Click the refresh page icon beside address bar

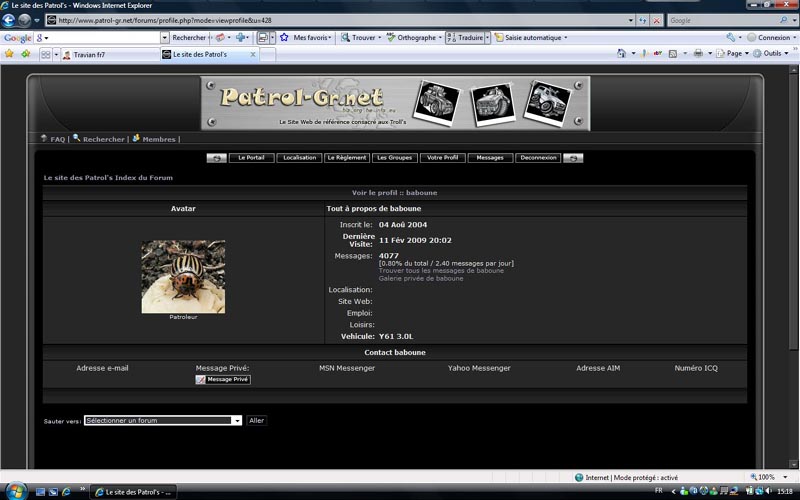pos(643,20)
